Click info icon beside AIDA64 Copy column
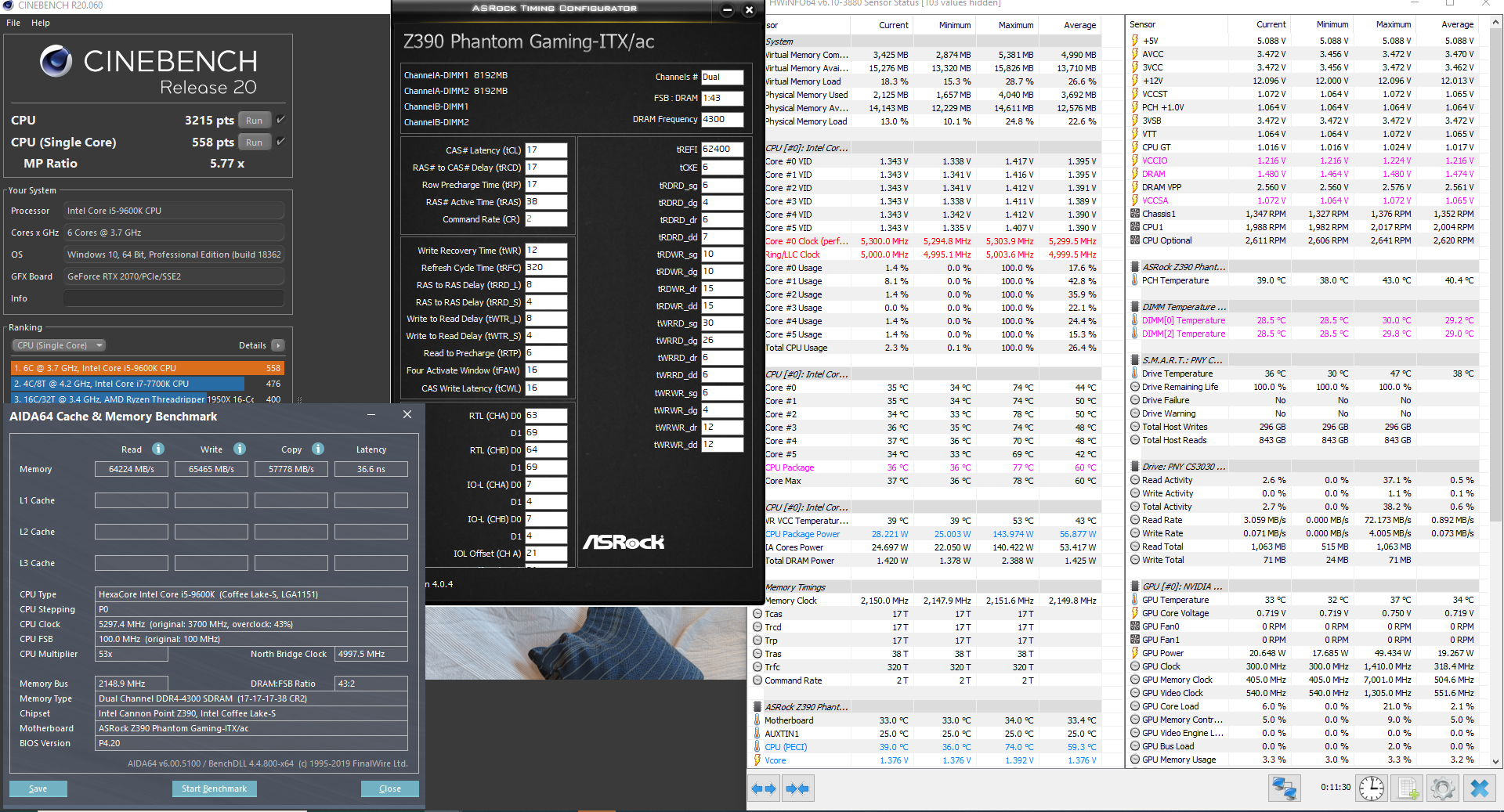This screenshot has width=1504, height=812. tap(318, 449)
